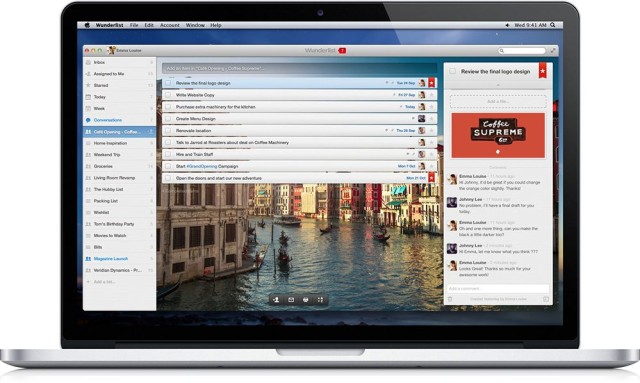Check off Write Website Copy
The width and height of the screenshot is (640, 383).
point(168,95)
